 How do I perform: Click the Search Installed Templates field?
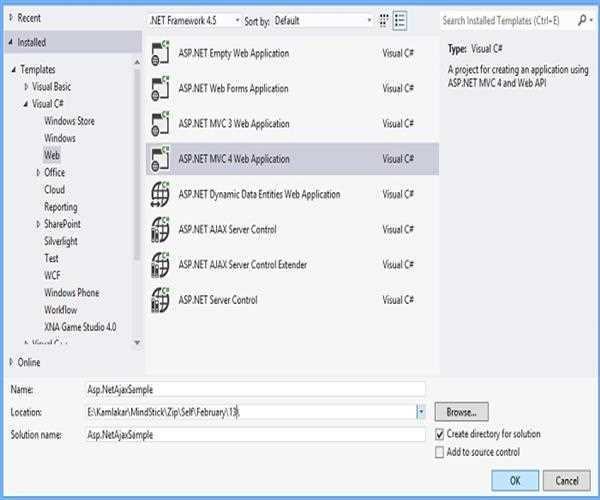pyautogui.click(x=510, y=20)
